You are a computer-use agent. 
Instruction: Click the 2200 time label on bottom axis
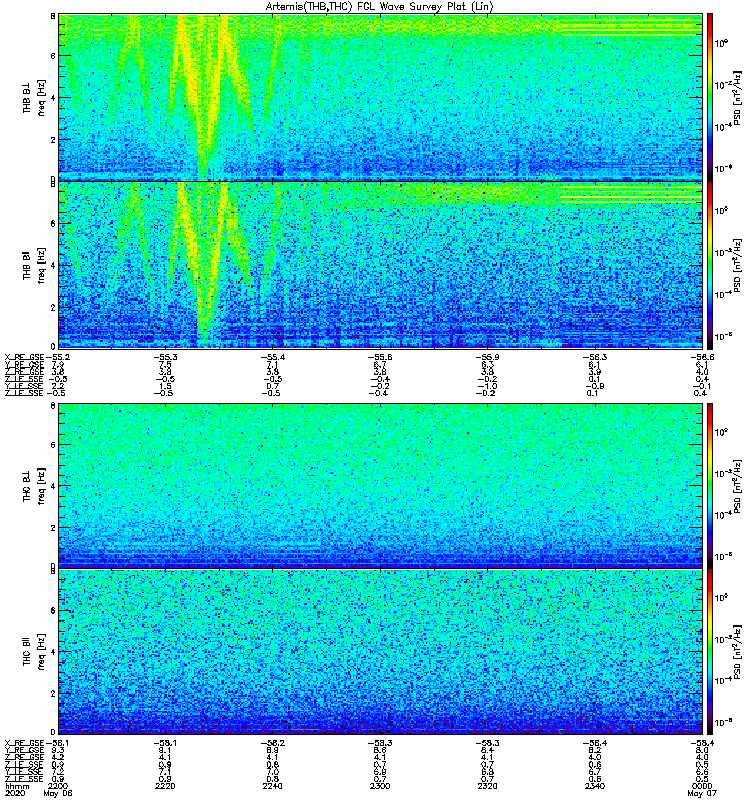(x=58, y=786)
